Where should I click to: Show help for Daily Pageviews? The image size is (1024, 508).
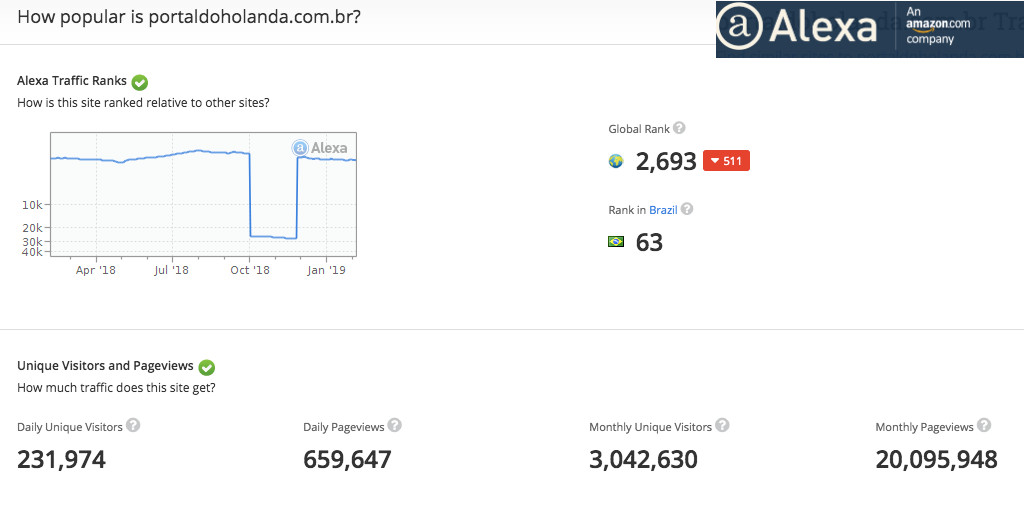(395, 425)
